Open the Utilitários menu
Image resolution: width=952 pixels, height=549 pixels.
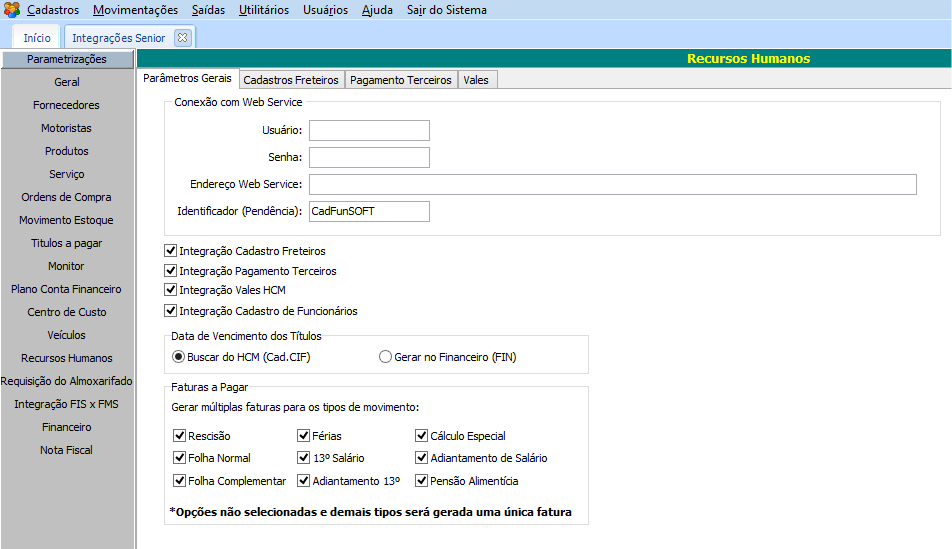(264, 10)
